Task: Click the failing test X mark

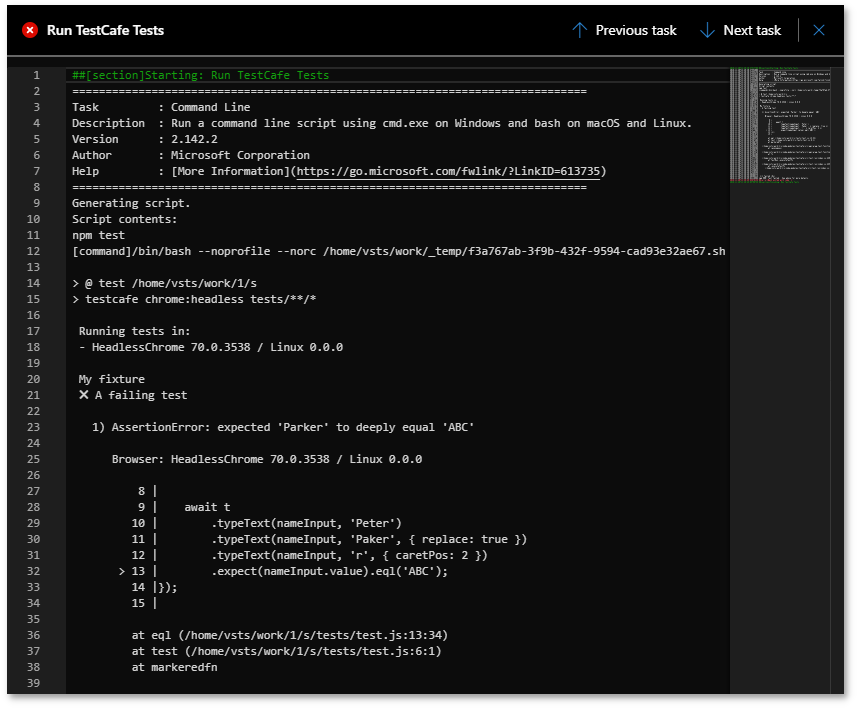Action: tap(84, 395)
